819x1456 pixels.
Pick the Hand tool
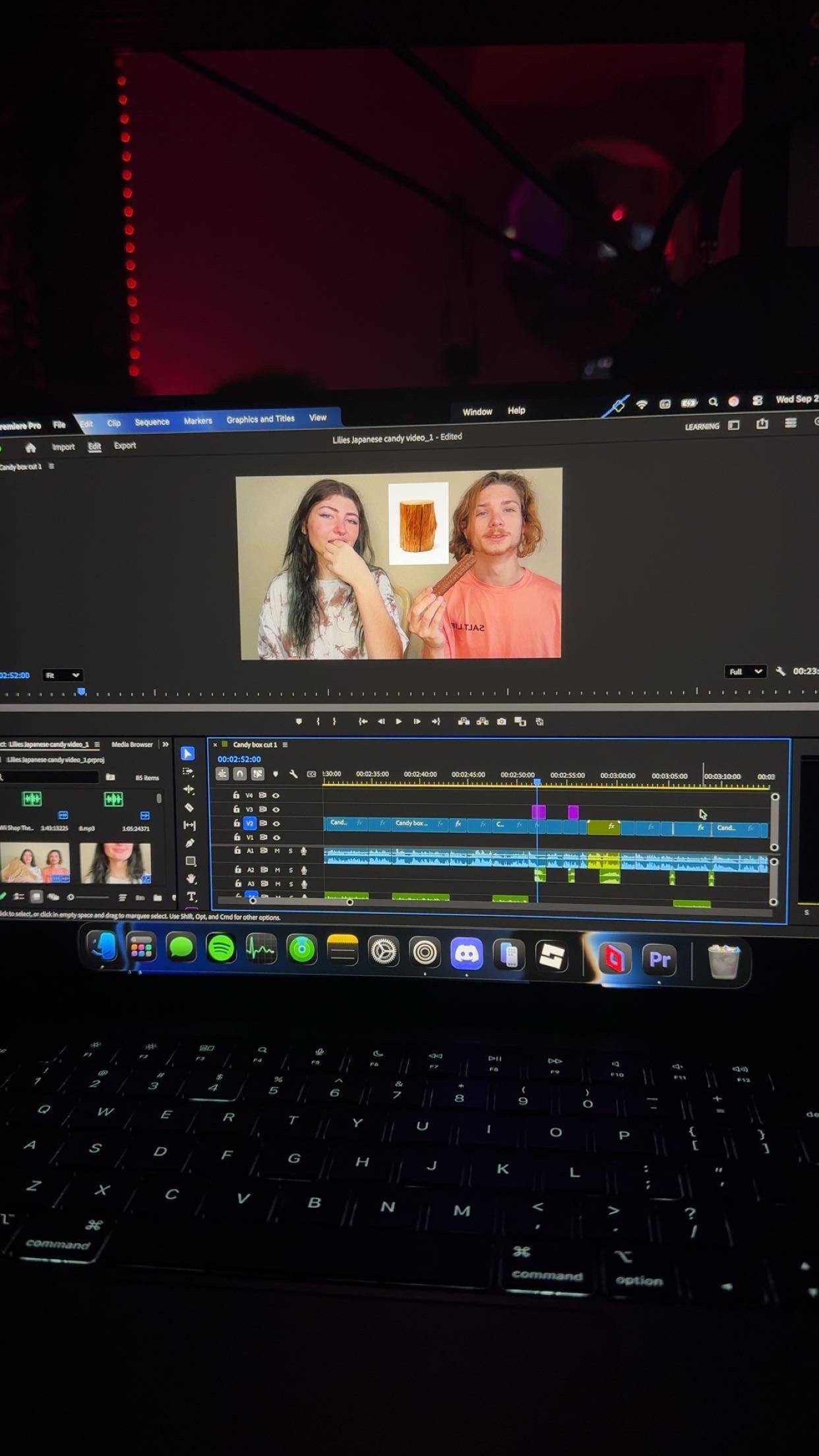191,878
